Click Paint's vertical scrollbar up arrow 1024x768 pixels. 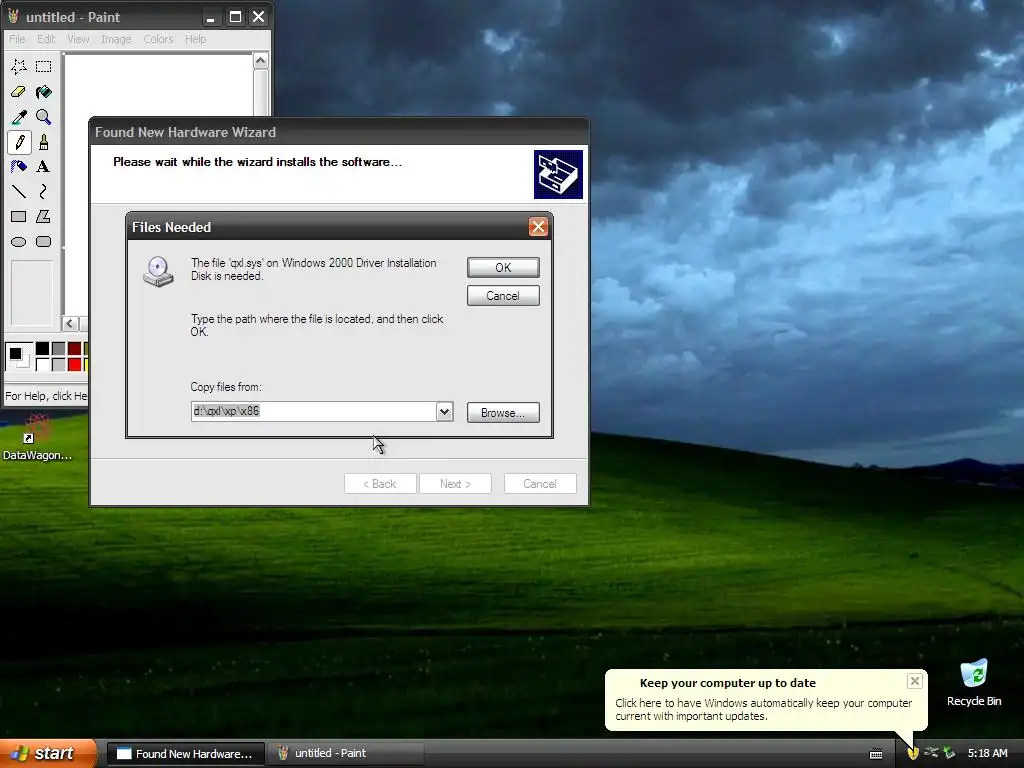261,61
